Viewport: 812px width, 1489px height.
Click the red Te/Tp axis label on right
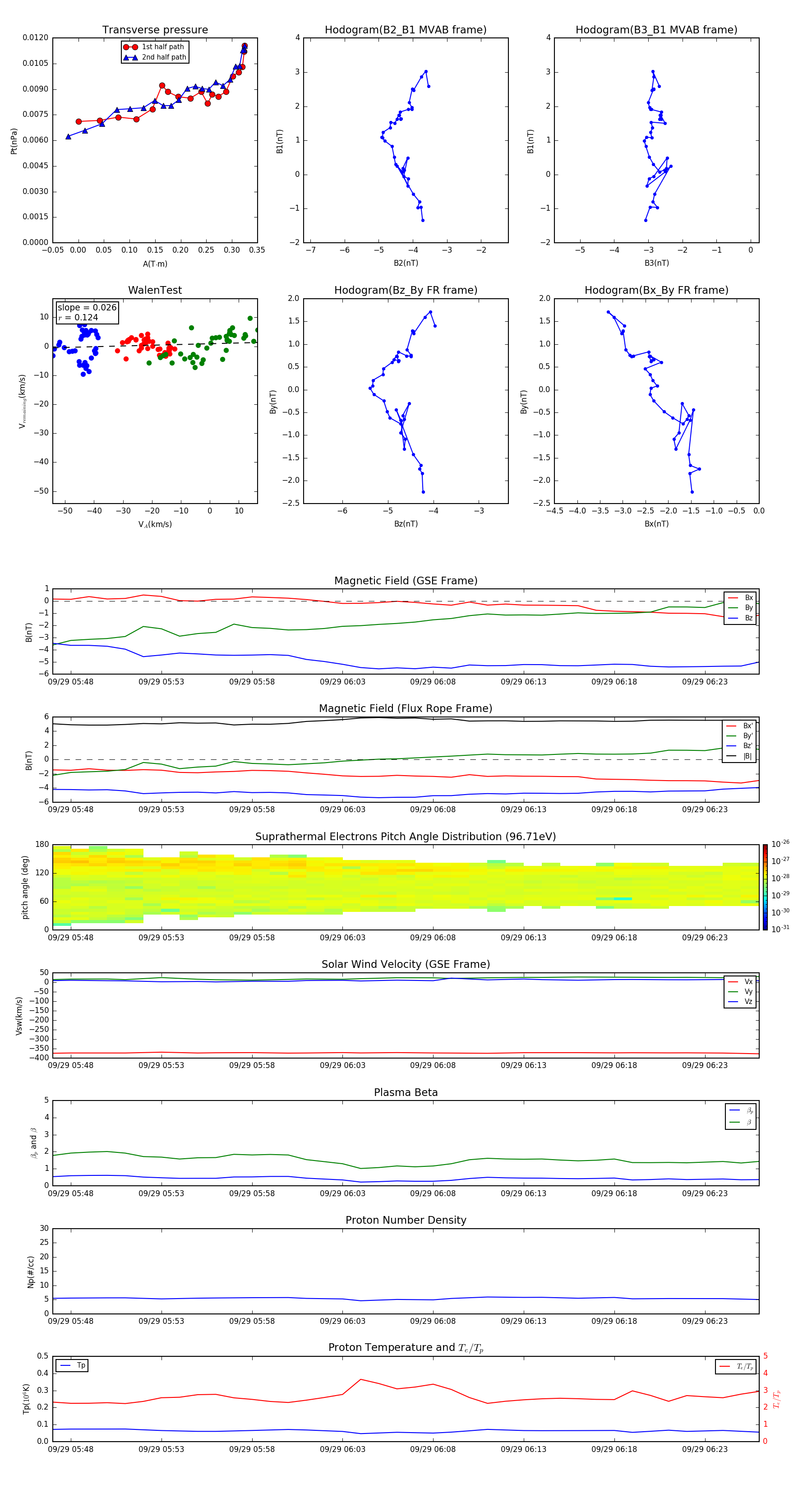(776, 1399)
